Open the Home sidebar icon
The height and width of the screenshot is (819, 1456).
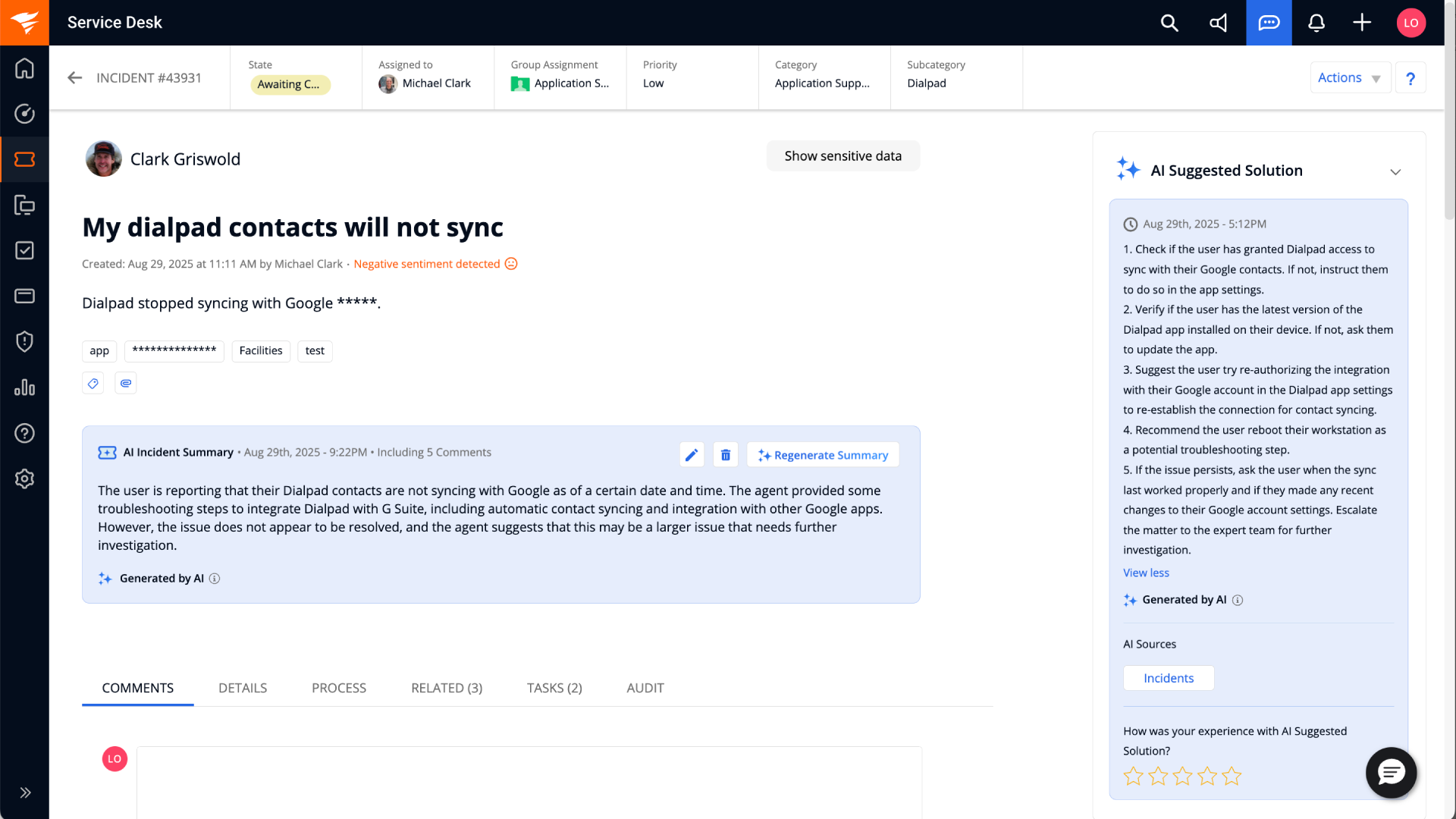(24, 68)
